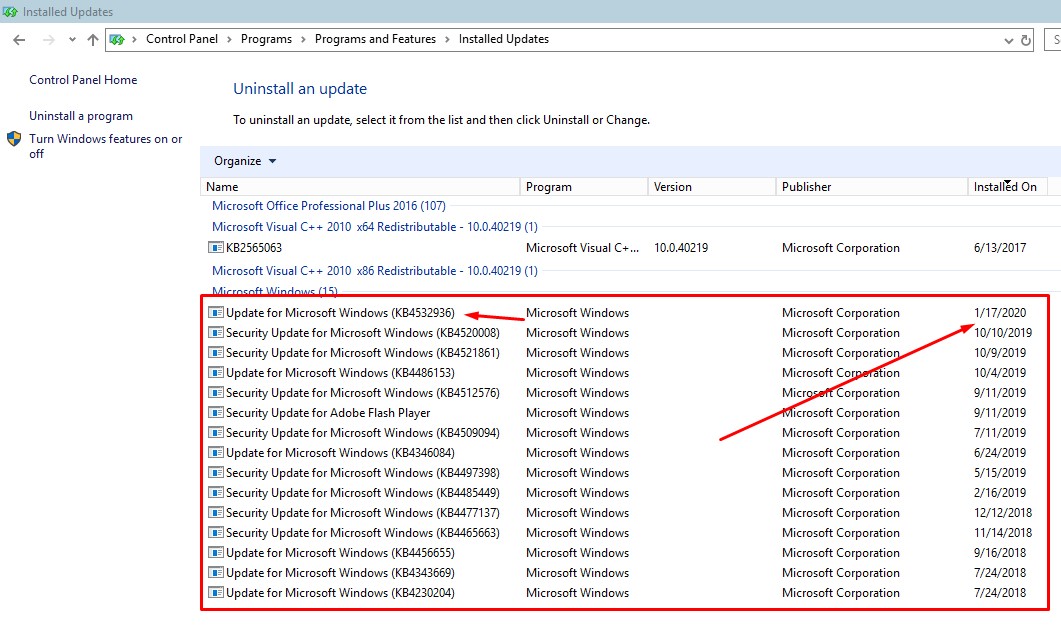This screenshot has width=1061, height=628.
Task: Open Uninstall a program link
Action: [x=81, y=116]
